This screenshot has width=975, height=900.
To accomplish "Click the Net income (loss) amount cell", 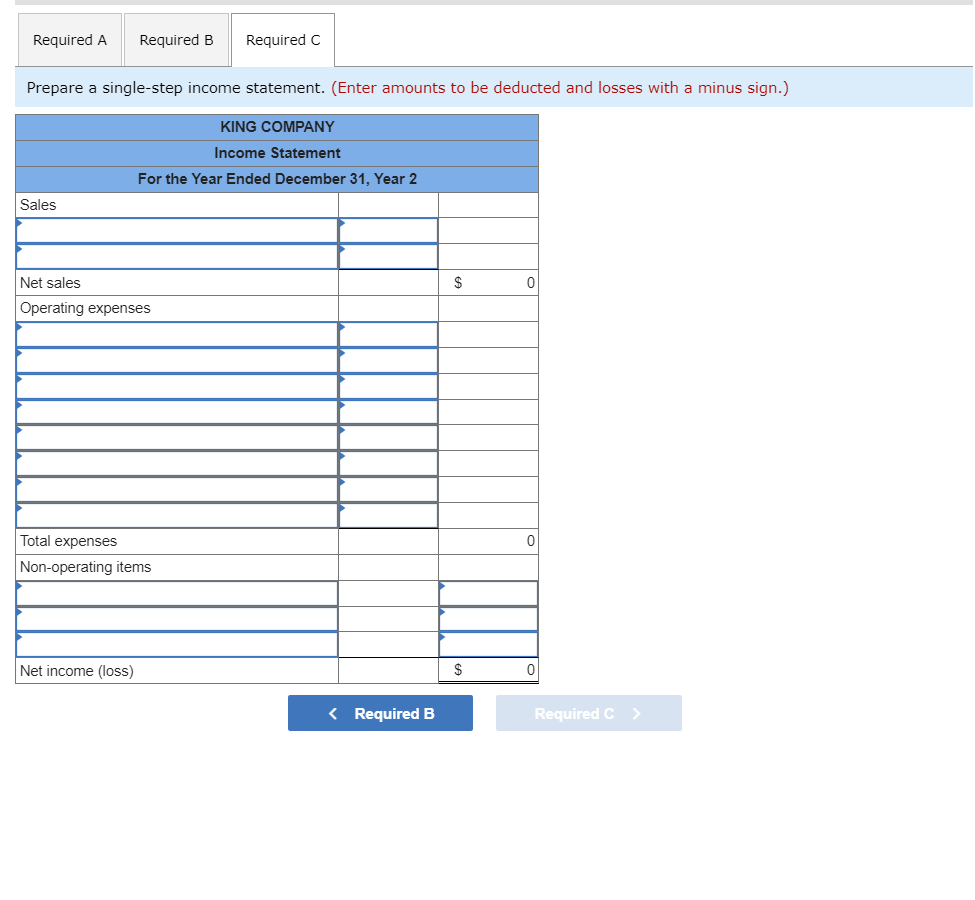I will (x=488, y=670).
